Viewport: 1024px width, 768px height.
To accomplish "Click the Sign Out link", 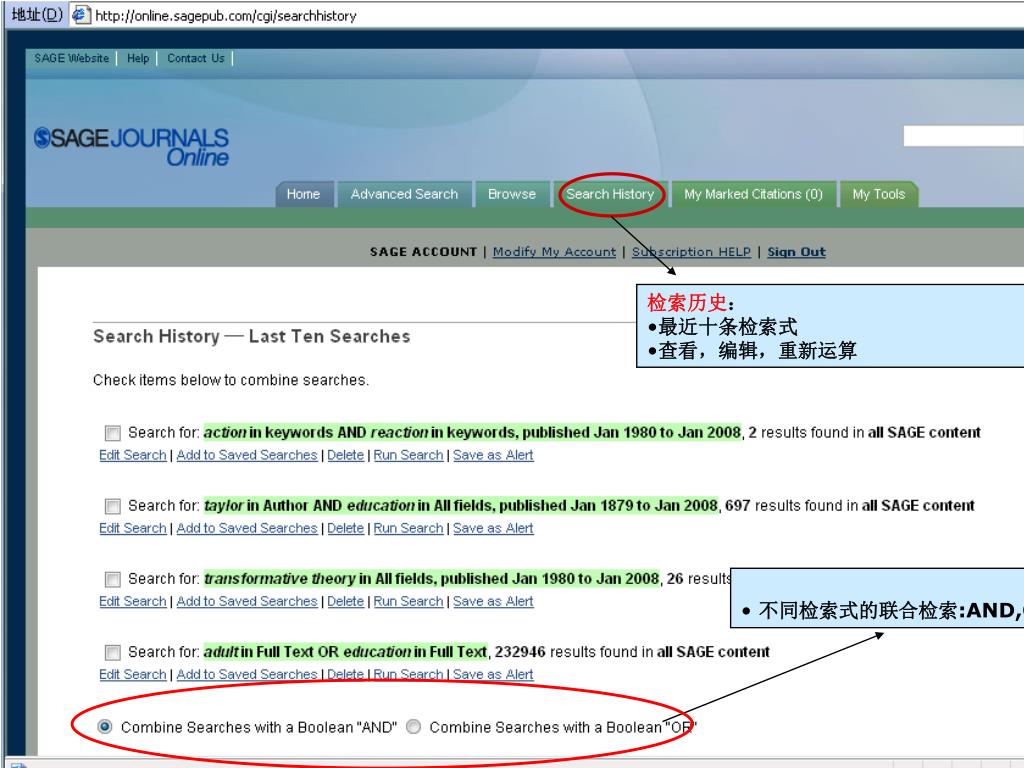I will (796, 252).
